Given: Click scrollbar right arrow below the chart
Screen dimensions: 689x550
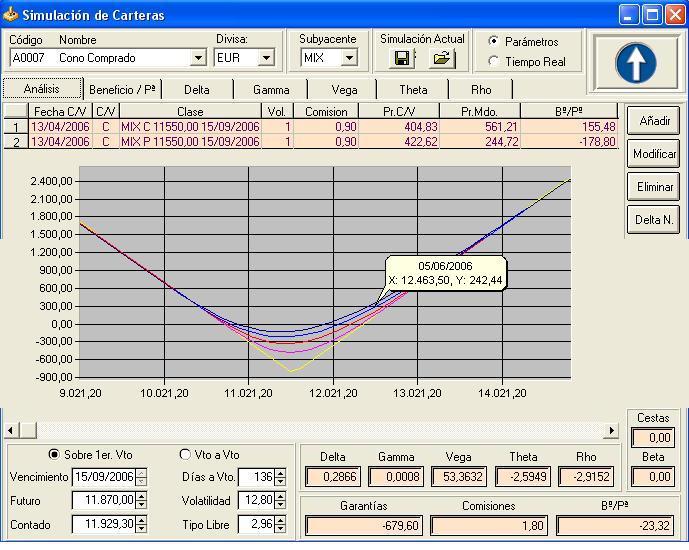Looking at the screenshot, I should [x=611, y=431].
